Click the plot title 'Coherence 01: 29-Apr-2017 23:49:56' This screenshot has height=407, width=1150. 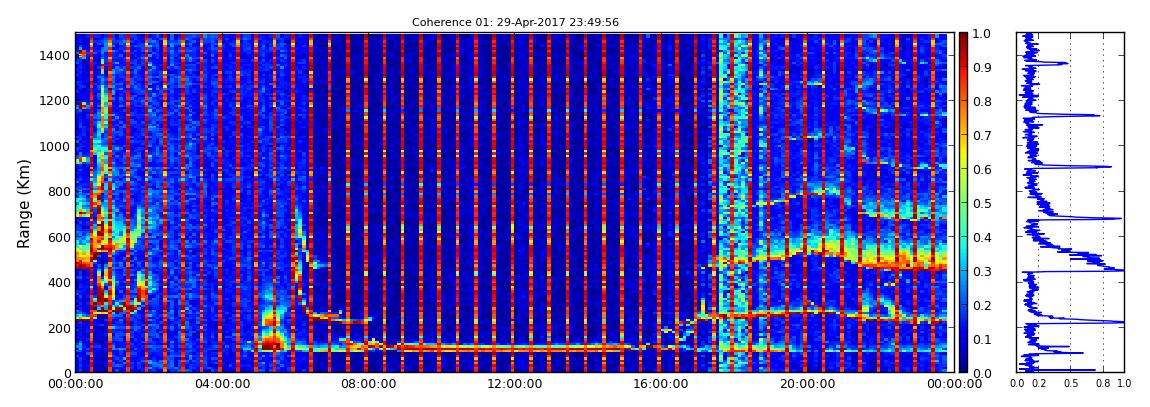[x=515, y=22]
